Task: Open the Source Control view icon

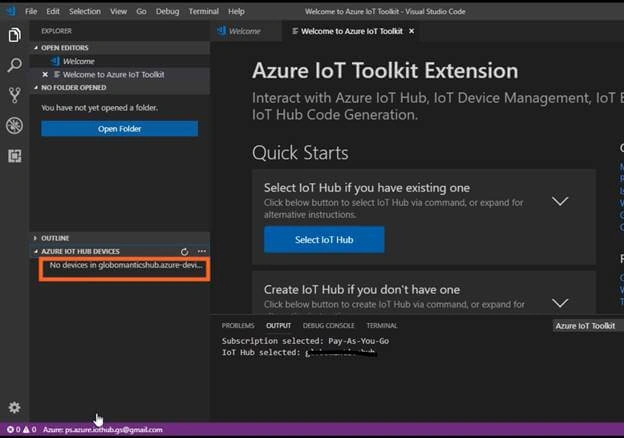Action: click(x=14, y=95)
